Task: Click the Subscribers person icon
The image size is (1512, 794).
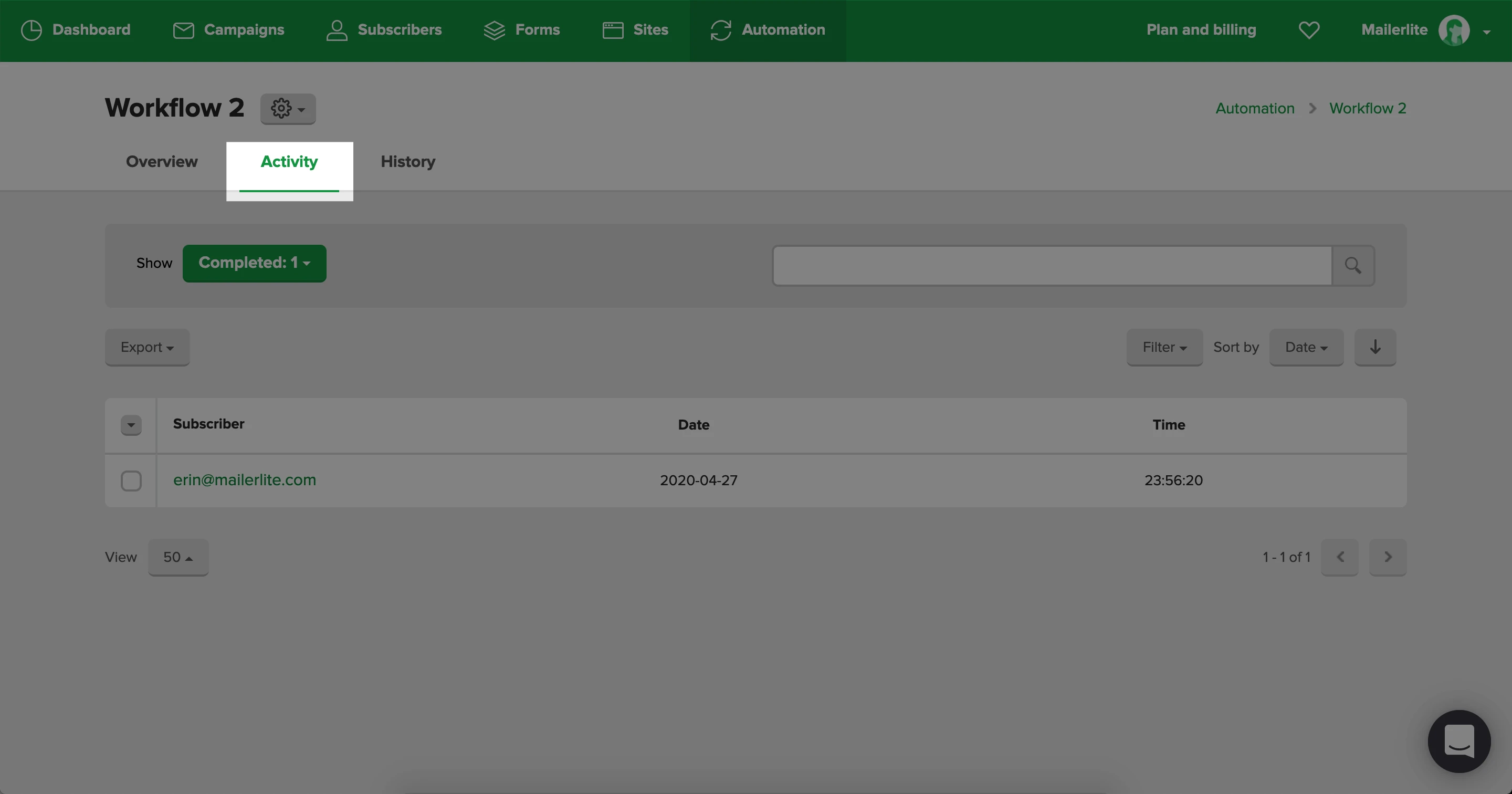Action: [337, 30]
